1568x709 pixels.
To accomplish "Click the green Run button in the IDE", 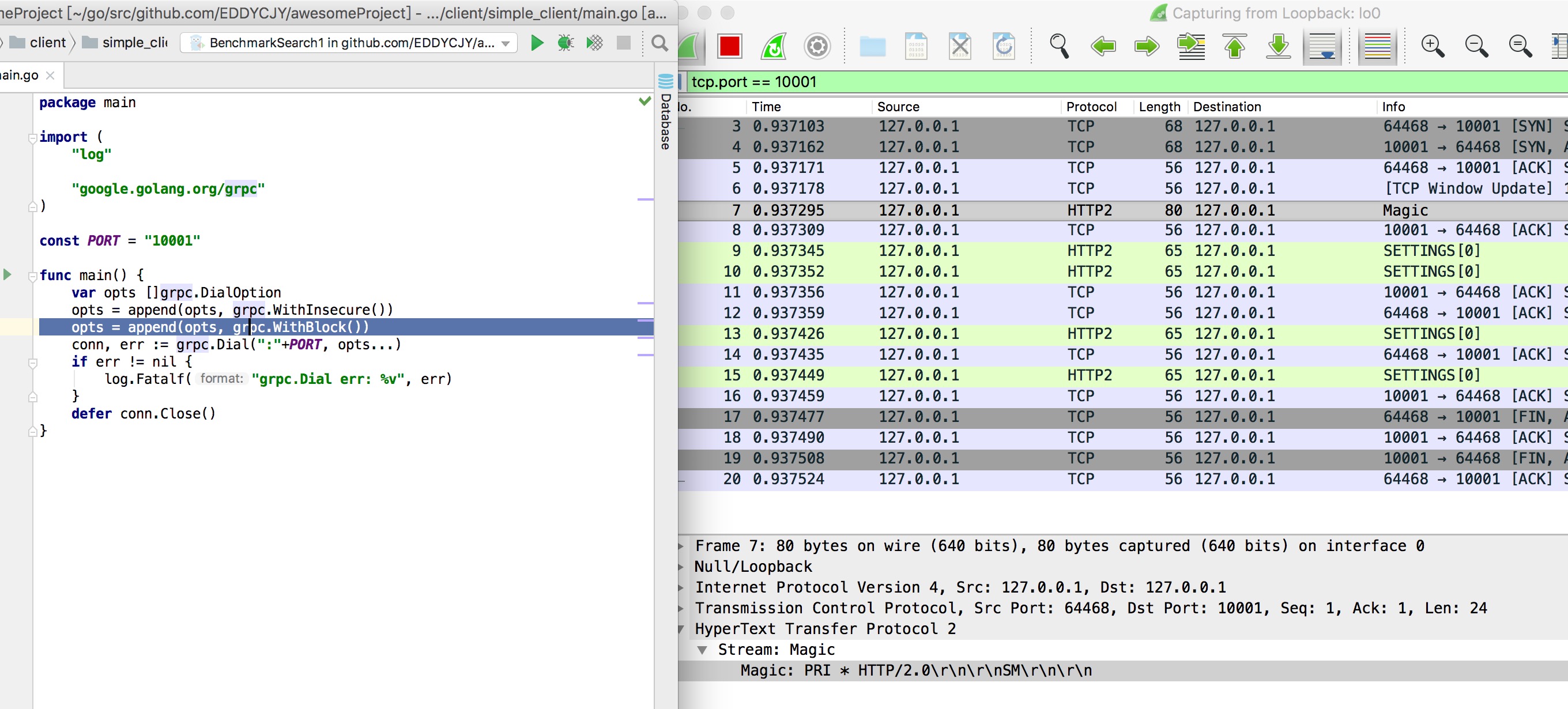I will tap(536, 43).
